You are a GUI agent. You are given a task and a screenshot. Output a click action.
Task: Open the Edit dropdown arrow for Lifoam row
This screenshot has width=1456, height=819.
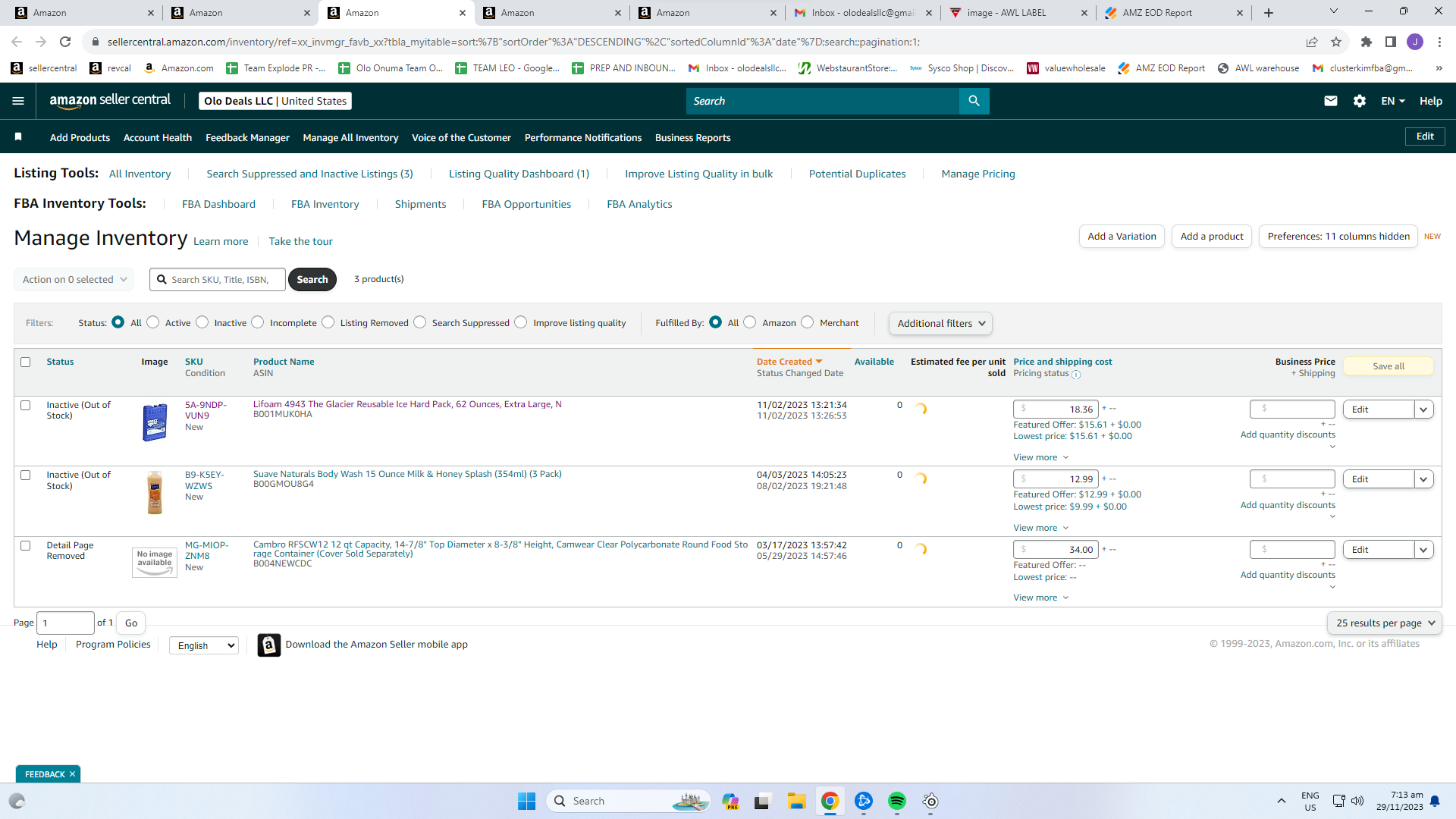[1424, 409]
